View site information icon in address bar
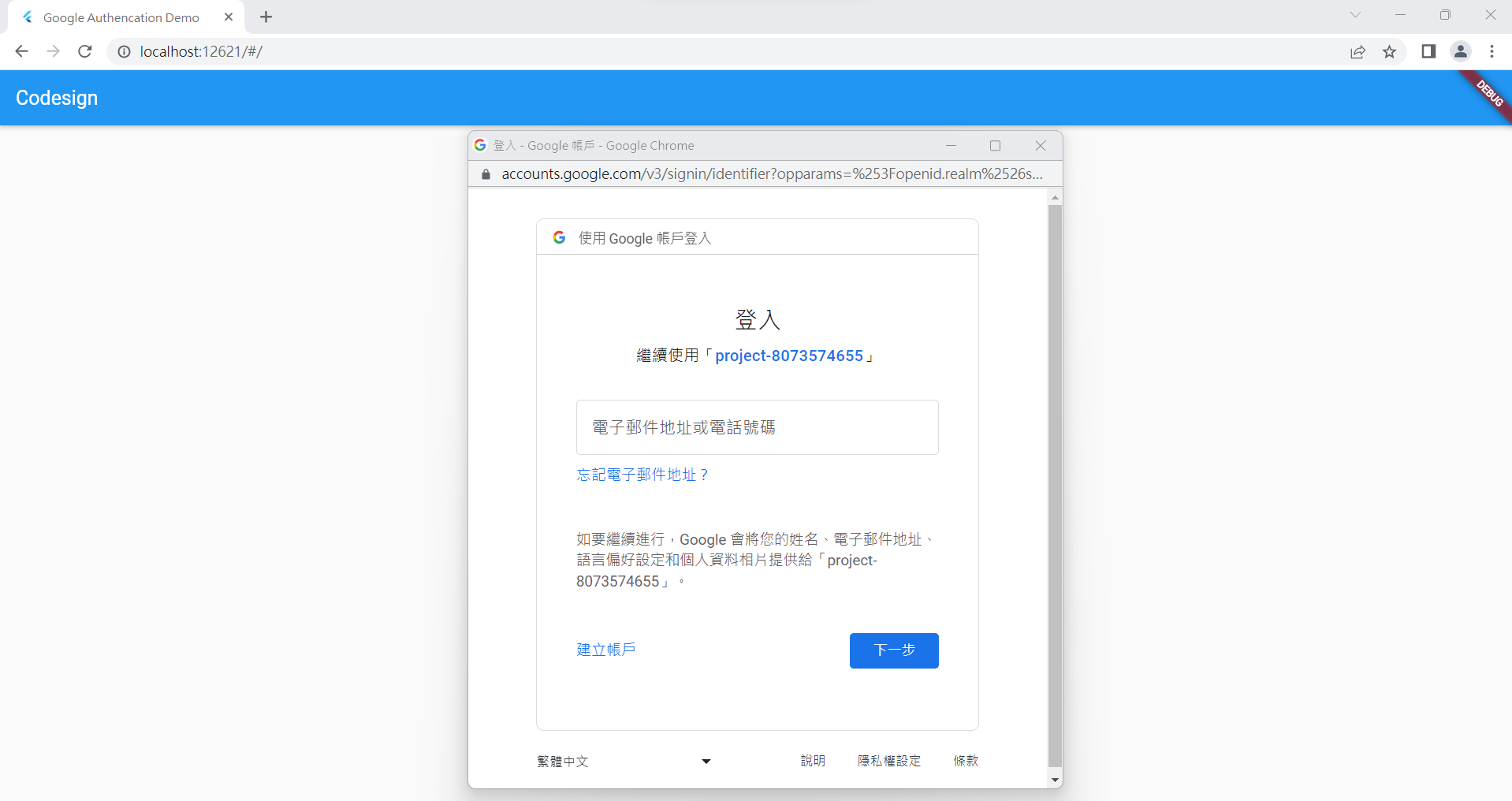The height and width of the screenshot is (801, 1512). click(x=124, y=51)
